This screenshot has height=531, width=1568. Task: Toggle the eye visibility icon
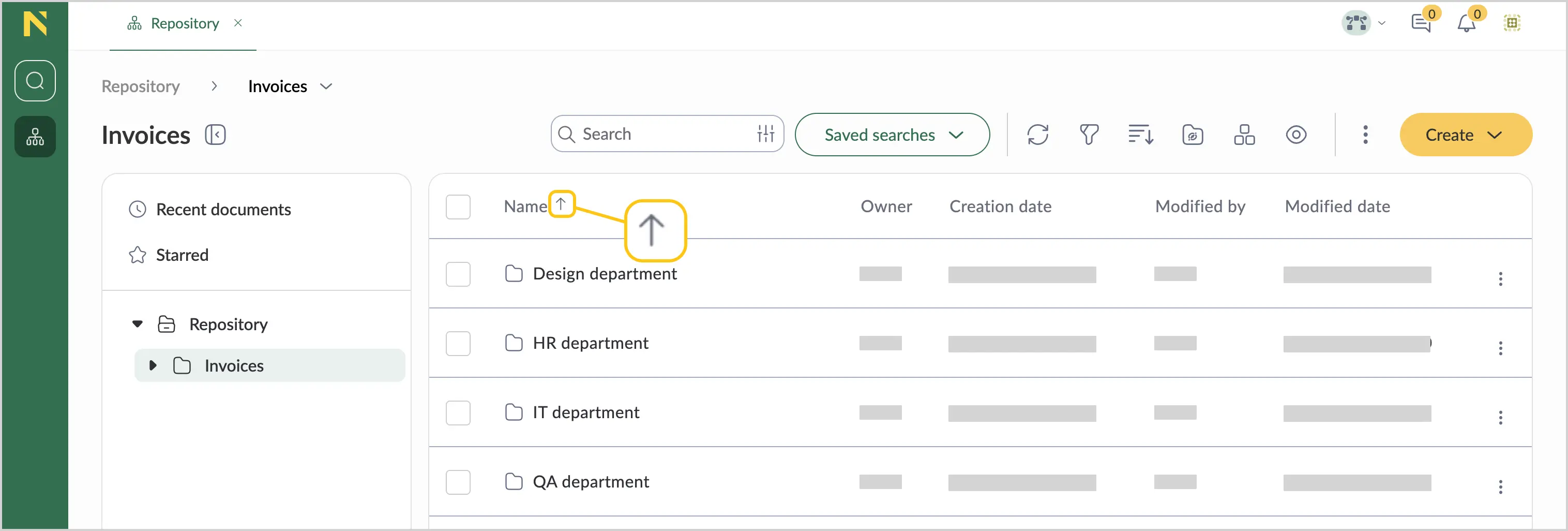coord(1296,135)
